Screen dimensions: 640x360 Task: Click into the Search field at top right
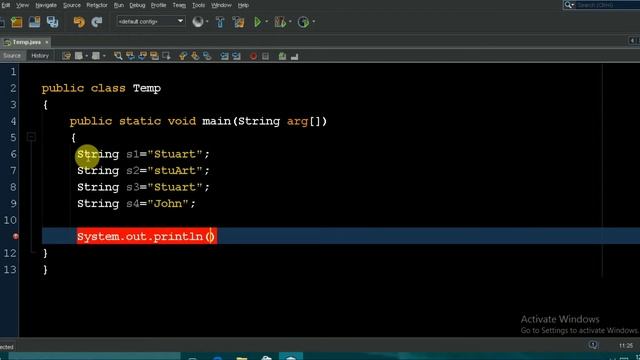pos(607,5)
